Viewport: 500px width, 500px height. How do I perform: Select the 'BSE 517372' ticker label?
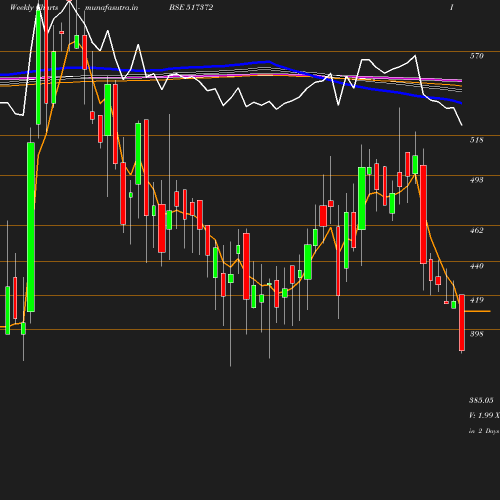[x=191, y=7]
